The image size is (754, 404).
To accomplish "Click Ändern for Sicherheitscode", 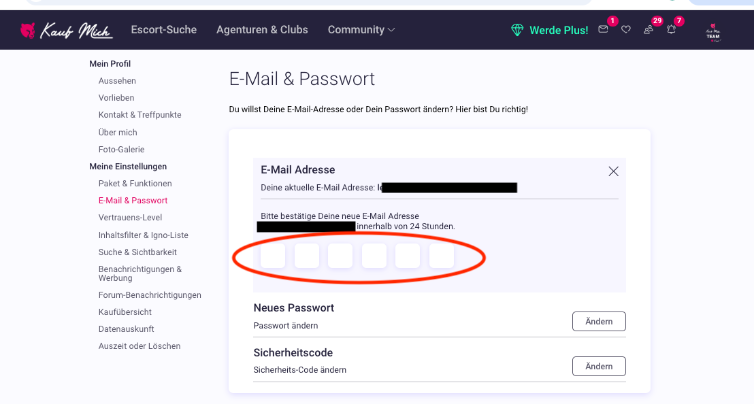I will (x=599, y=366).
